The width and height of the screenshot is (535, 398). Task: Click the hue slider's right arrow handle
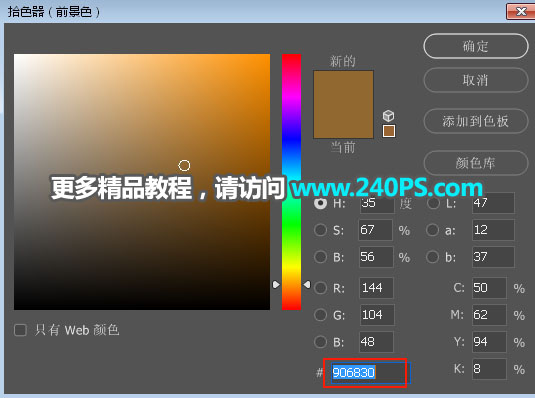[307, 284]
